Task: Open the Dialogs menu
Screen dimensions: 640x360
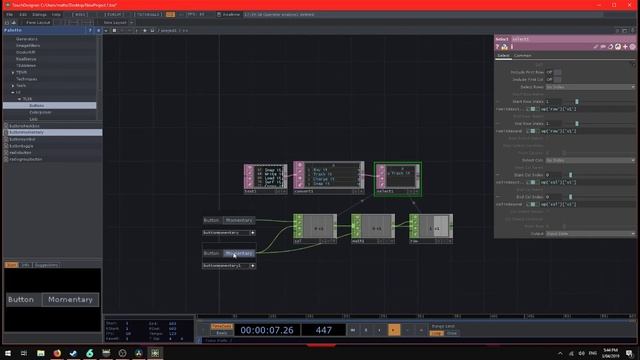Action: (39, 15)
